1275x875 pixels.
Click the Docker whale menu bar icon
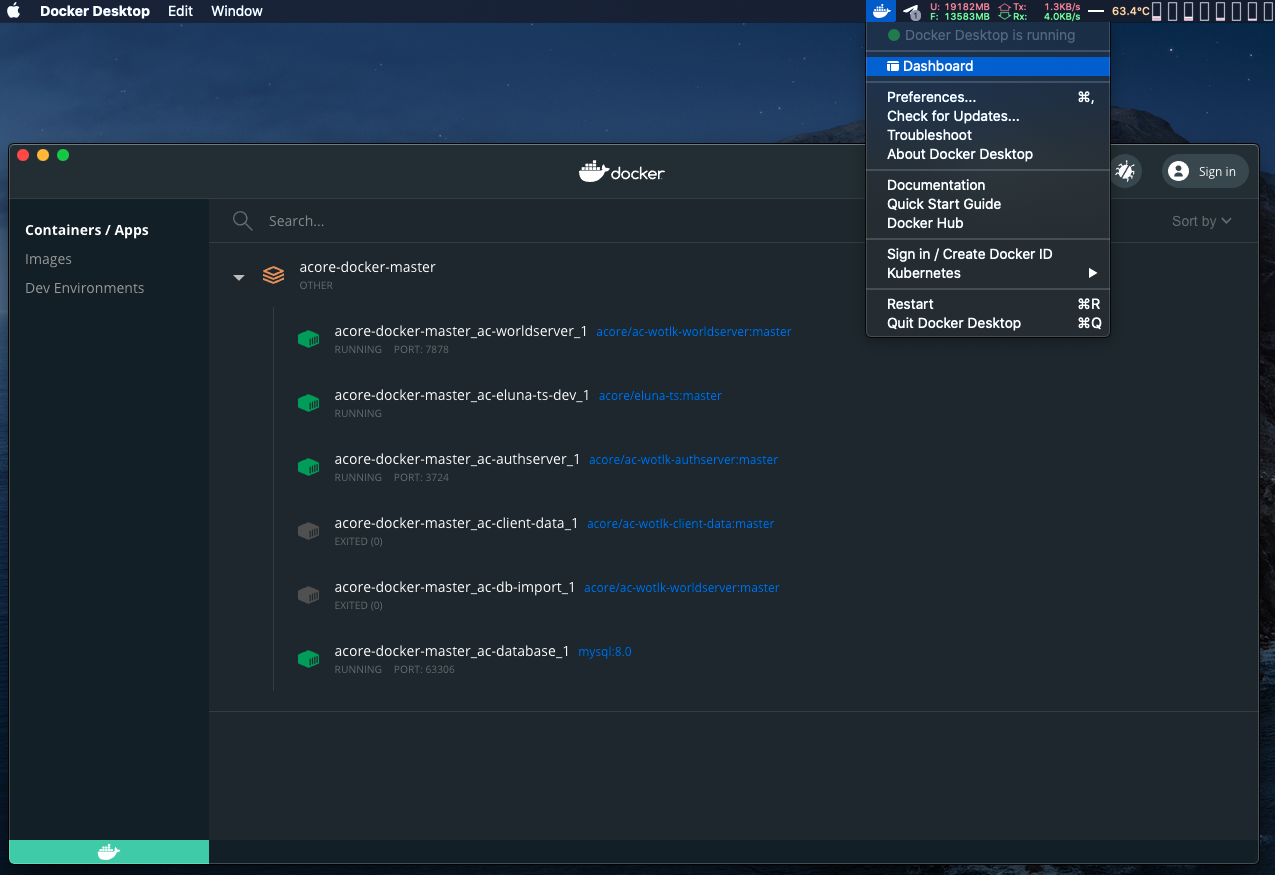tap(881, 11)
